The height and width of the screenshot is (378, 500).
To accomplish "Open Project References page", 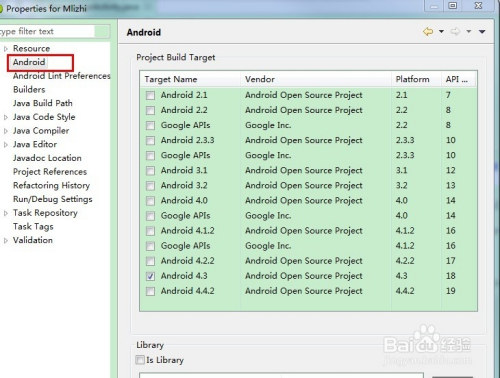I will tap(50, 172).
